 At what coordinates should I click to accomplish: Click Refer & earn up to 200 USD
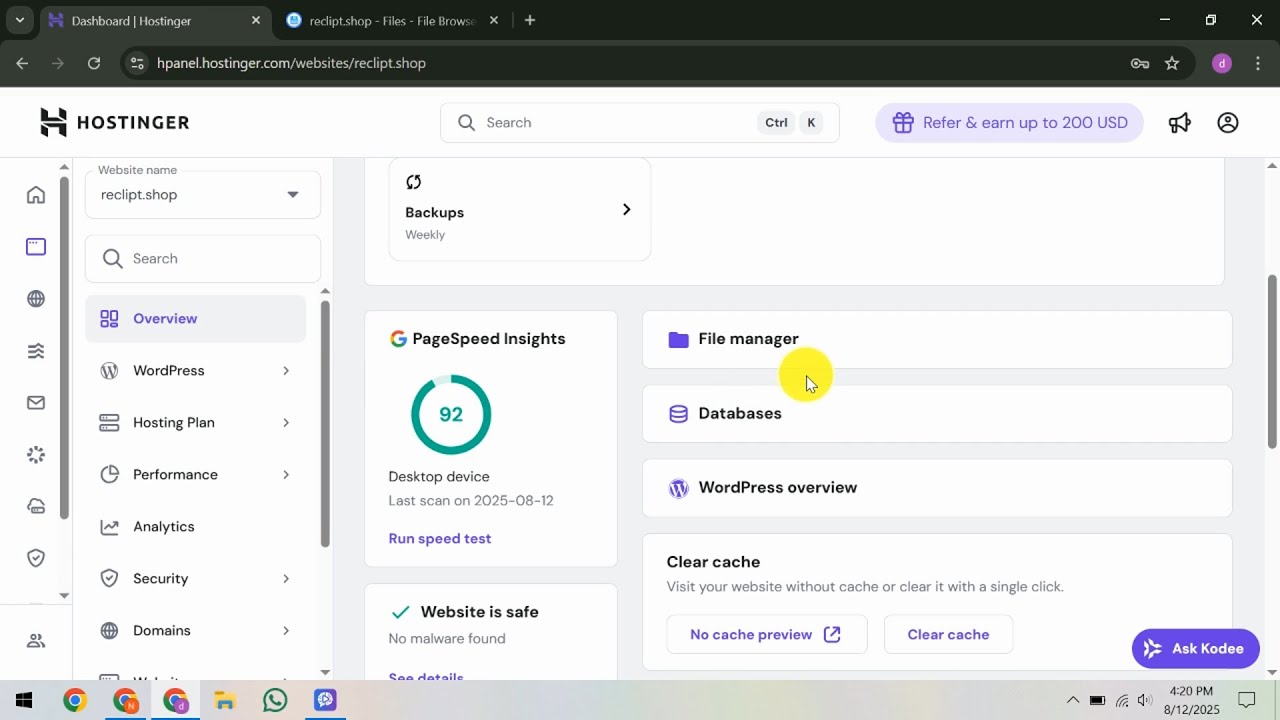pos(1009,122)
